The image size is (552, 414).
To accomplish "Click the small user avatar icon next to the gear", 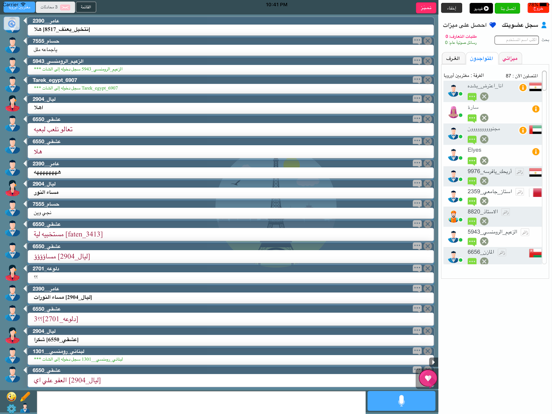I will (25, 409).
